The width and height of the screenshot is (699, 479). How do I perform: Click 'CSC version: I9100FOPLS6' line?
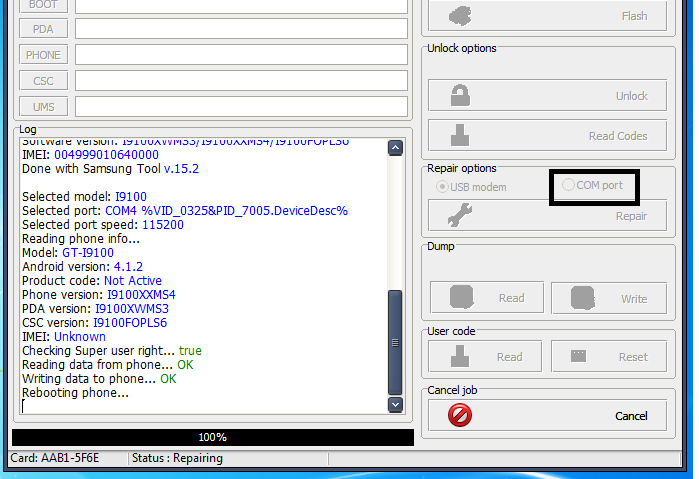point(95,323)
